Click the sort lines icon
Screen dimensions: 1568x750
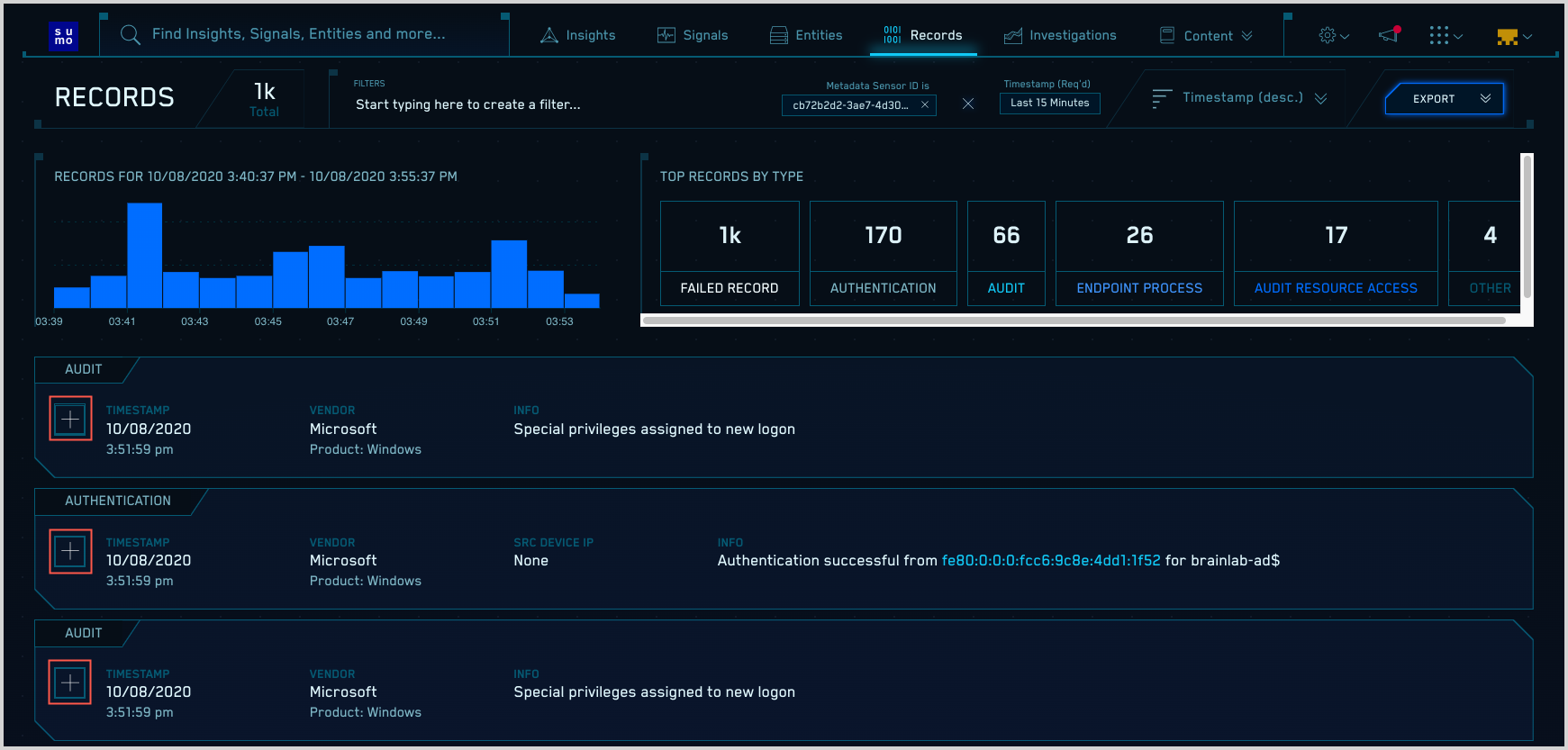[1162, 98]
